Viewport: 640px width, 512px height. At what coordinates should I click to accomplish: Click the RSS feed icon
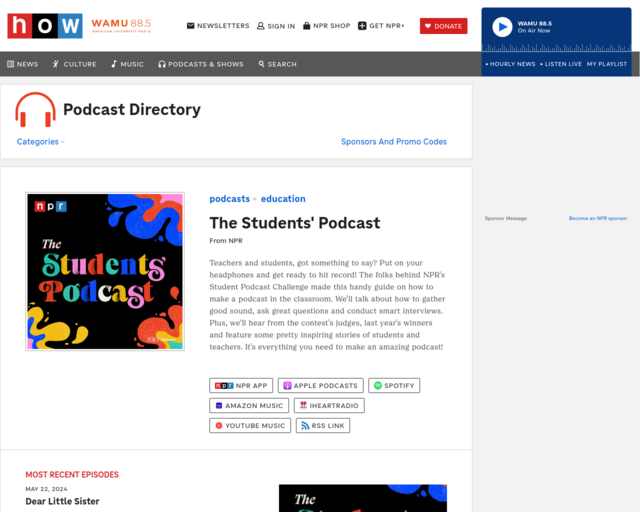[305, 425]
